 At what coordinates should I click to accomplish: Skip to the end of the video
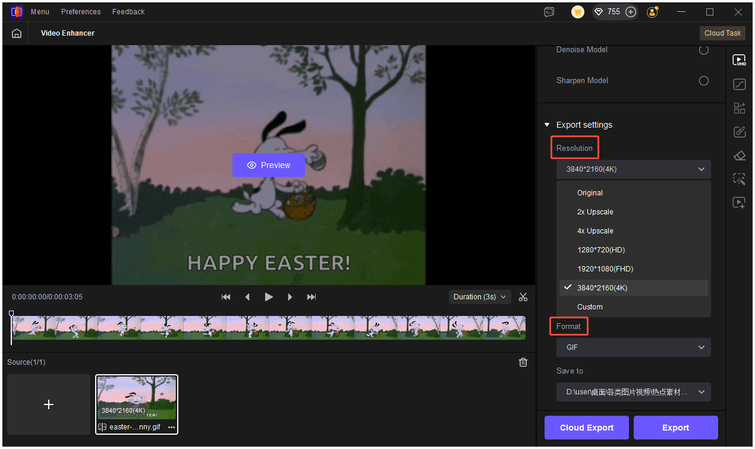click(x=312, y=297)
